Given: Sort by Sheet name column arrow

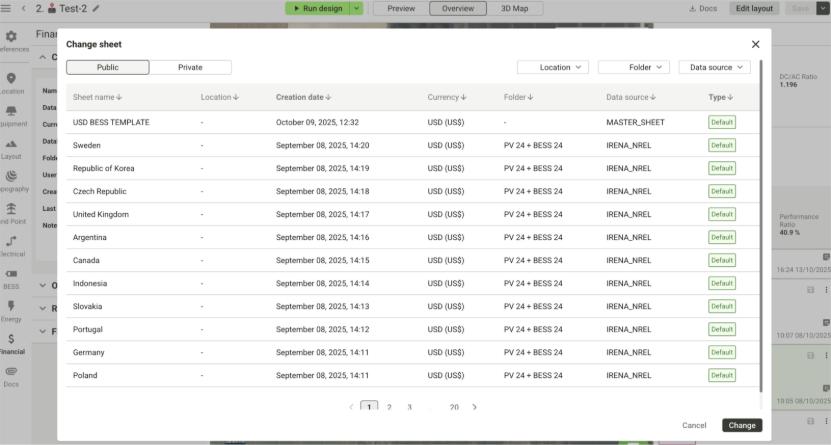Looking at the screenshot, I should [x=119, y=97].
